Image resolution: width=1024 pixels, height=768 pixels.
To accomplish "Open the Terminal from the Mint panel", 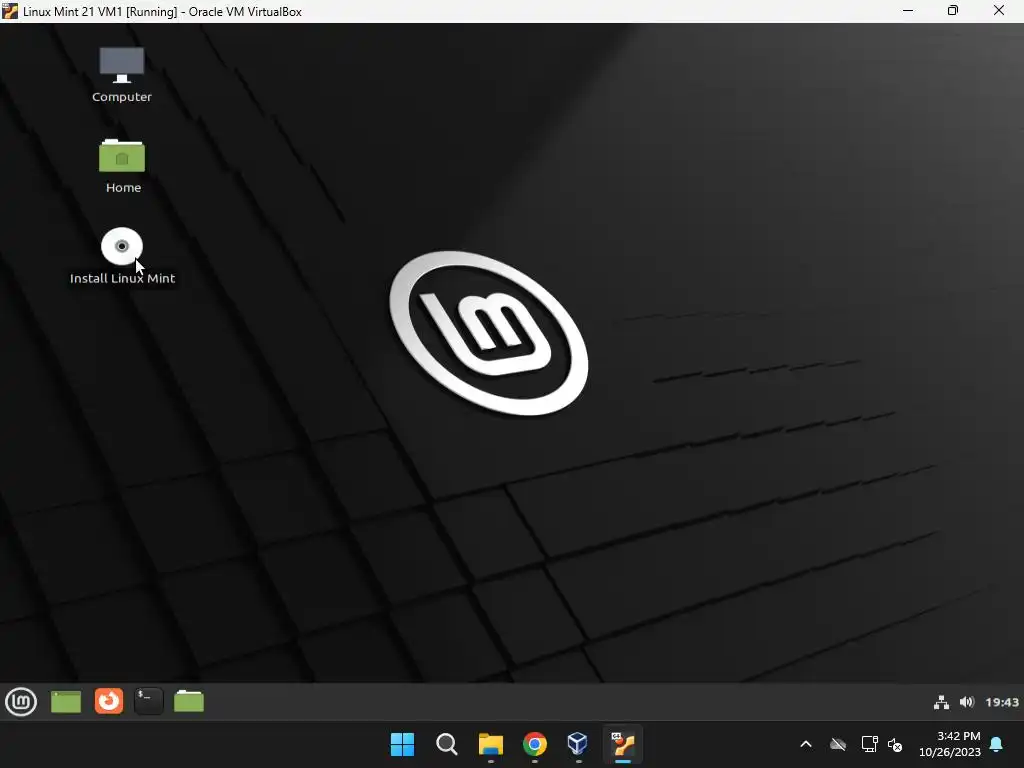I will click(x=149, y=701).
